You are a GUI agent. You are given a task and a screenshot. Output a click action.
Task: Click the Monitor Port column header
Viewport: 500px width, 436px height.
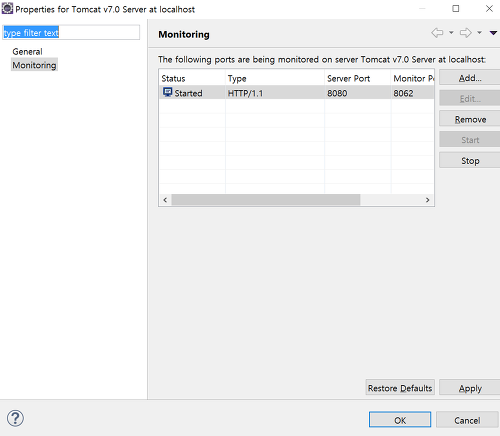(x=413, y=78)
